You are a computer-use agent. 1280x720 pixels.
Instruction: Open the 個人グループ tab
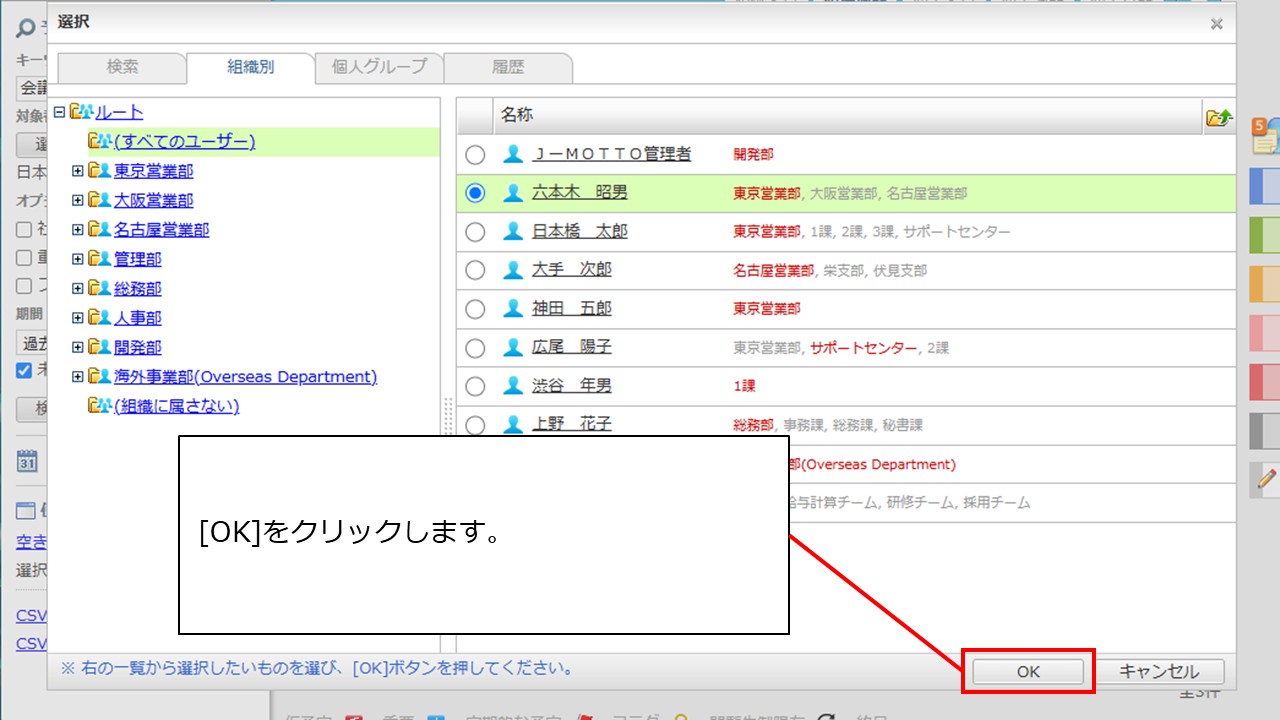coord(379,67)
